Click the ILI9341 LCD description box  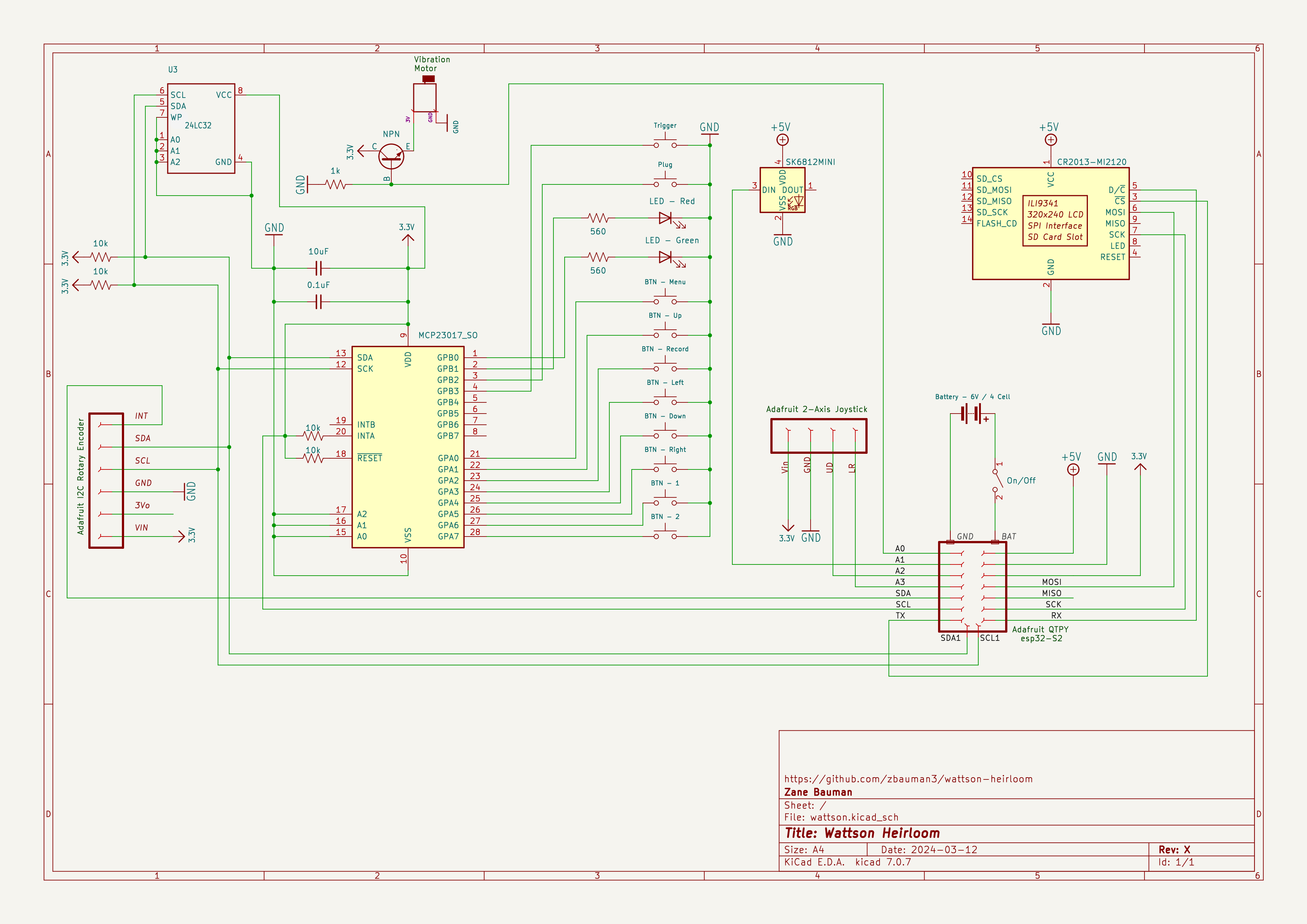point(1055,220)
